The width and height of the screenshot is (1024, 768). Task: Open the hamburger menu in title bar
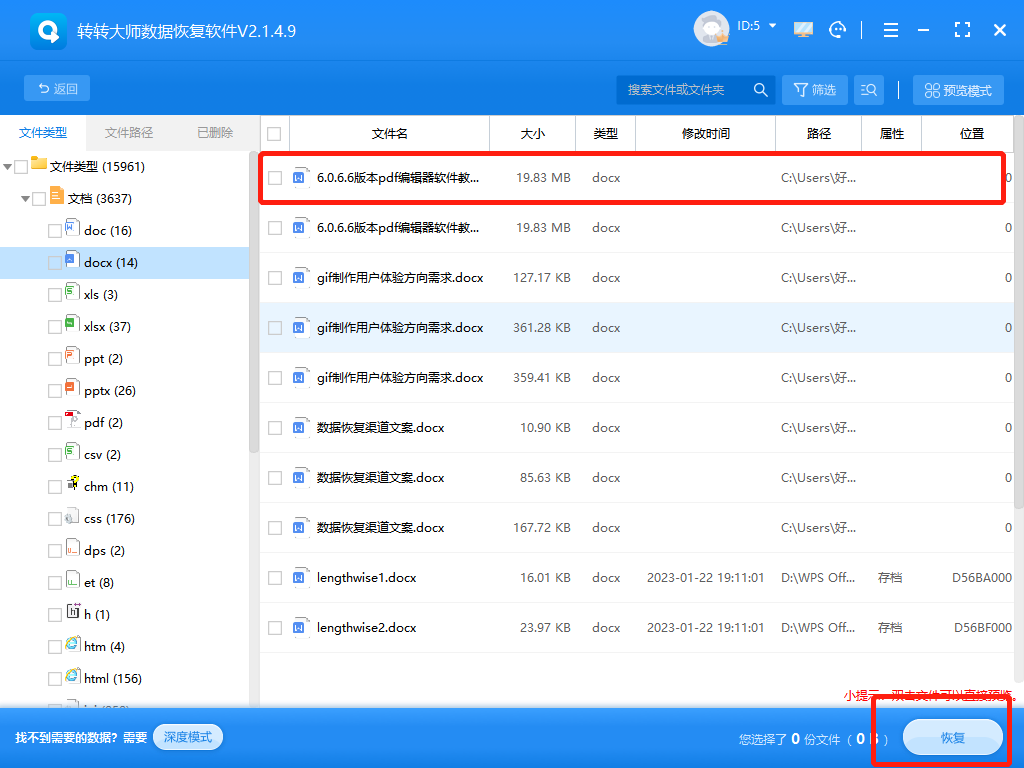click(x=890, y=30)
